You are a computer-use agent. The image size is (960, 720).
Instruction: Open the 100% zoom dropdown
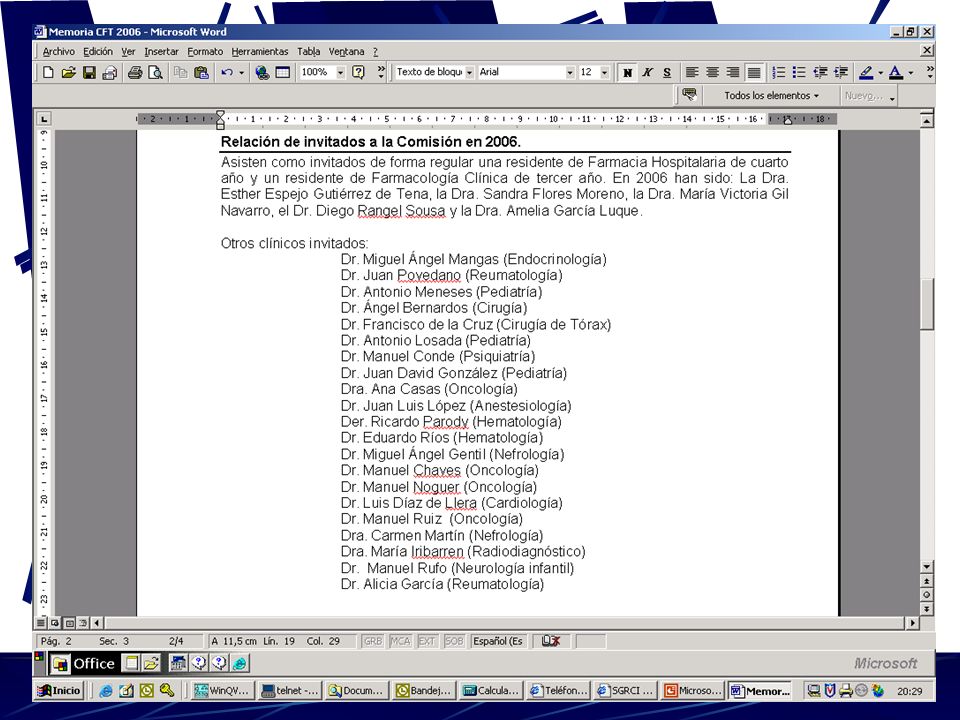(x=340, y=72)
